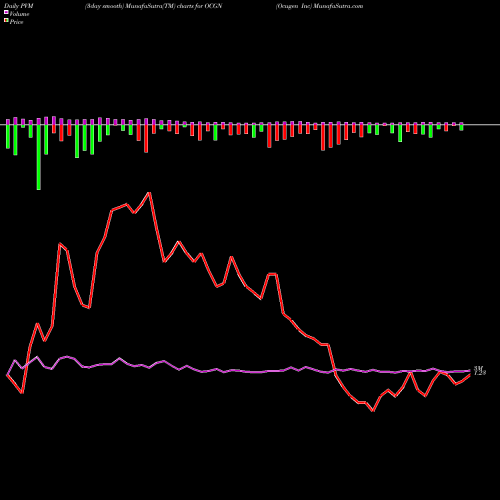Click the lowest trough of the red price line
This screenshot has width=500, height=500.
pyautogui.click(x=373, y=411)
